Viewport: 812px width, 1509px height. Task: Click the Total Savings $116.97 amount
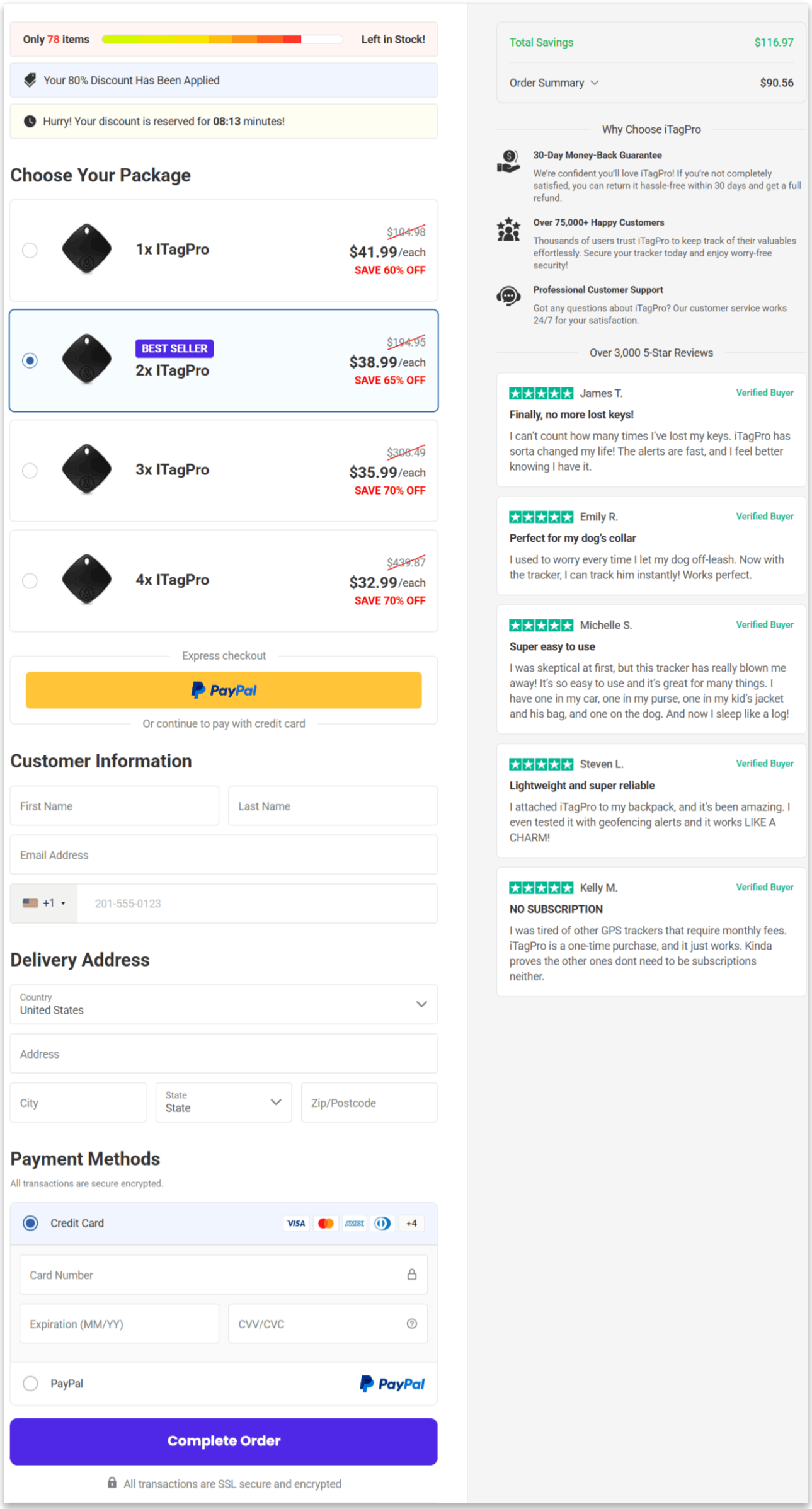(774, 42)
